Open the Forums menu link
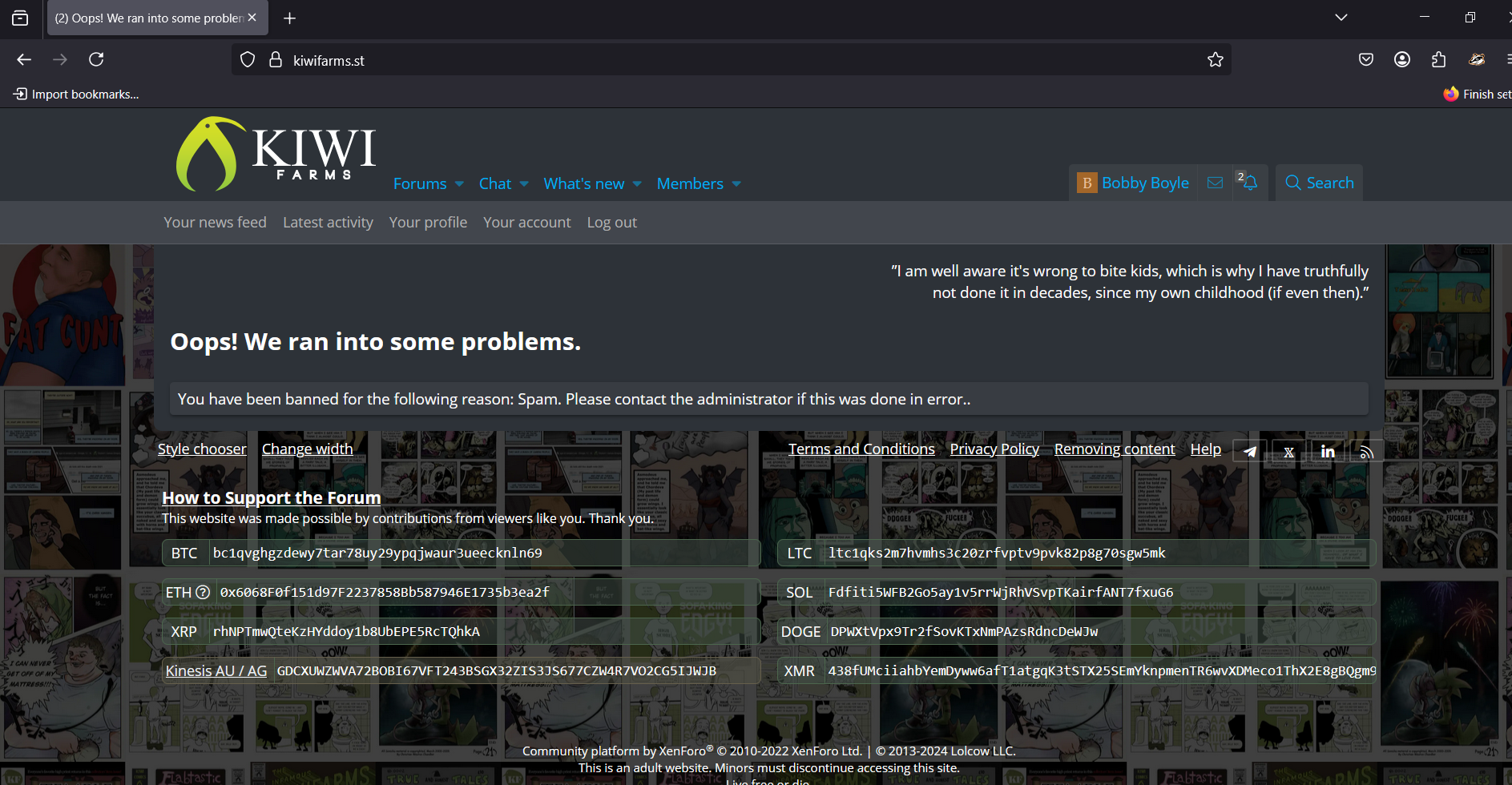1512x785 pixels. [420, 183]
